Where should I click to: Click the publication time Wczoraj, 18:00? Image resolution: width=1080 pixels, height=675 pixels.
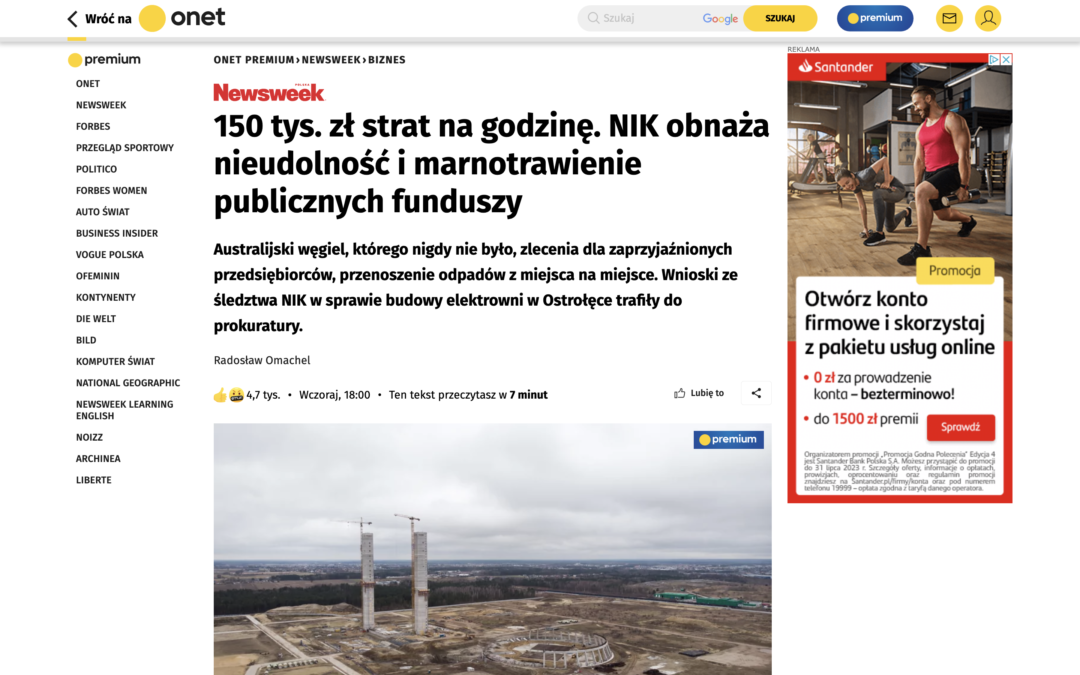335,395
